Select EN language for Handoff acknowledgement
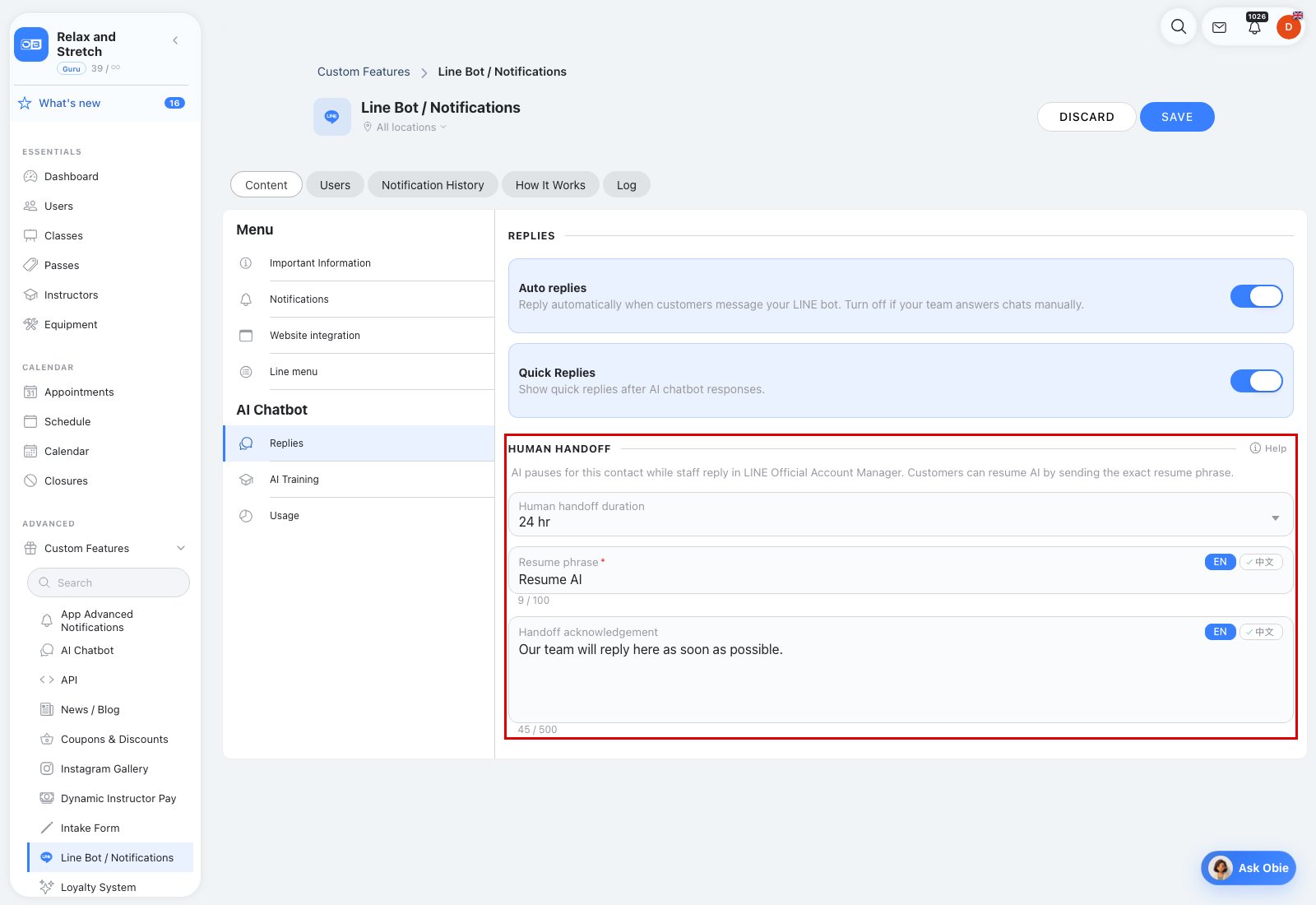The image size is (1316, 905). [x=1220, y=632]
